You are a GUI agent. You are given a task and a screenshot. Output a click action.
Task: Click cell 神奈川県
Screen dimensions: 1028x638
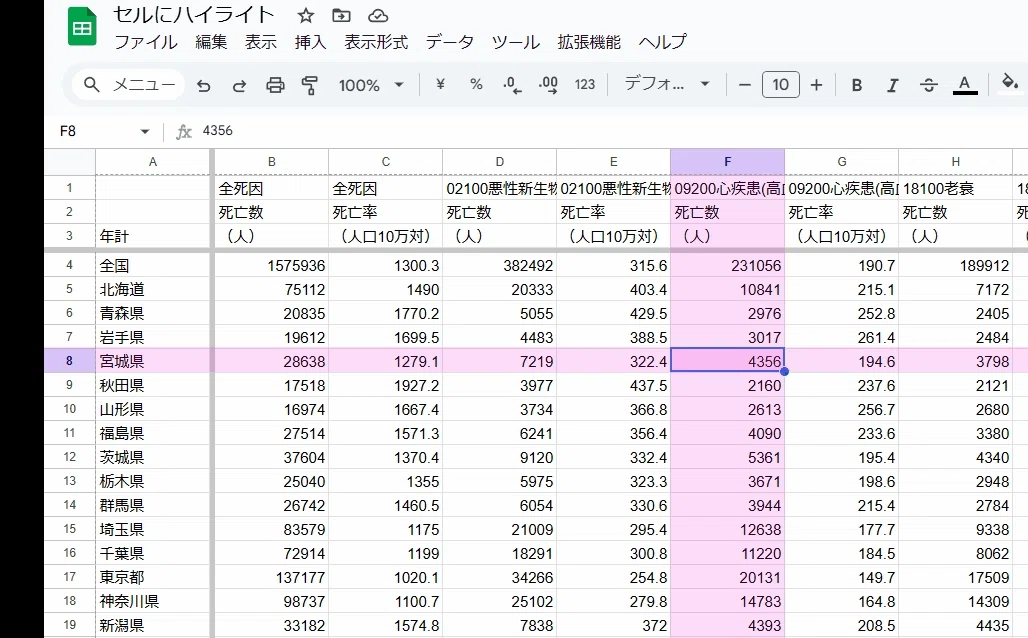pyautogui.click(x=153, y=601)
